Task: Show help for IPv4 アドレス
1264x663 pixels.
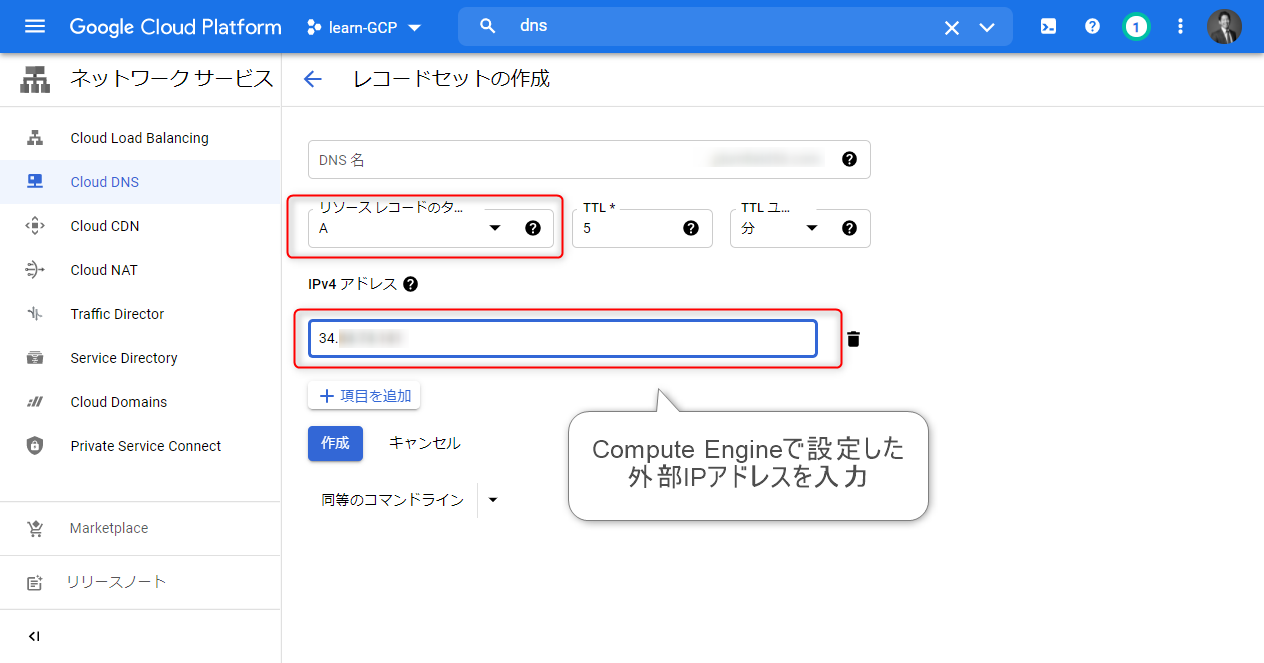Action: pyautogui.click(x=410, y=284)
